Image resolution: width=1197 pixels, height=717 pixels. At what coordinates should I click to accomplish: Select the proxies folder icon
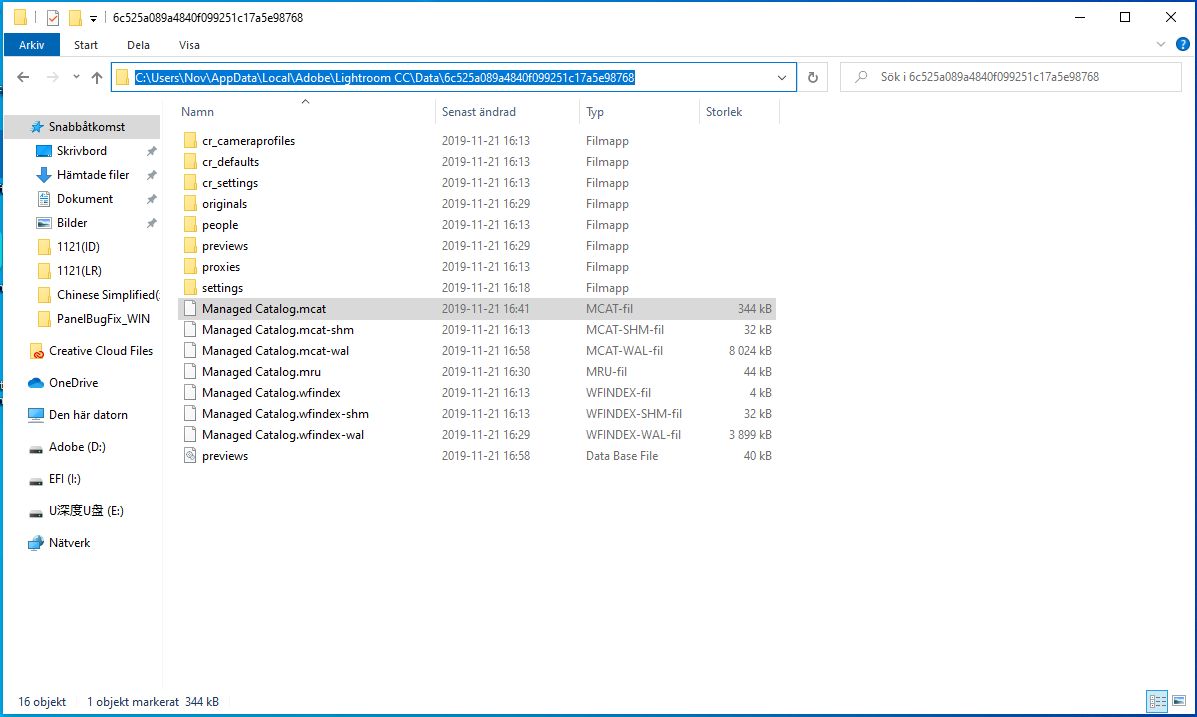[190, 266]
